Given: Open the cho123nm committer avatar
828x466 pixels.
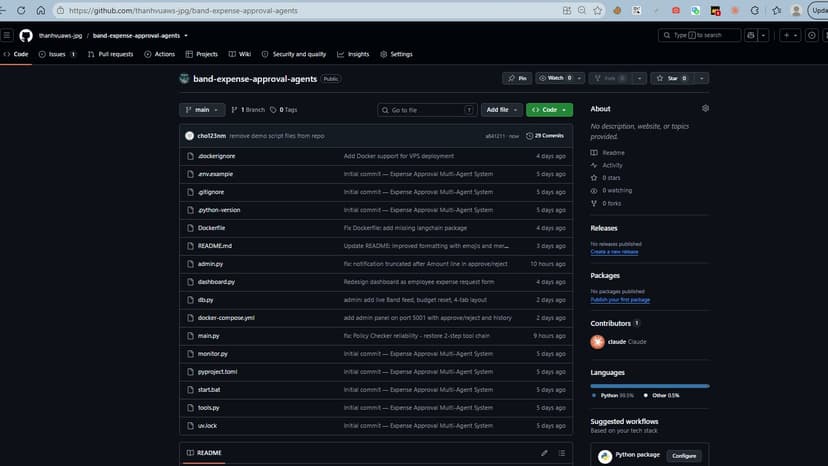Looking at the screenshot, I should [190, 136].
